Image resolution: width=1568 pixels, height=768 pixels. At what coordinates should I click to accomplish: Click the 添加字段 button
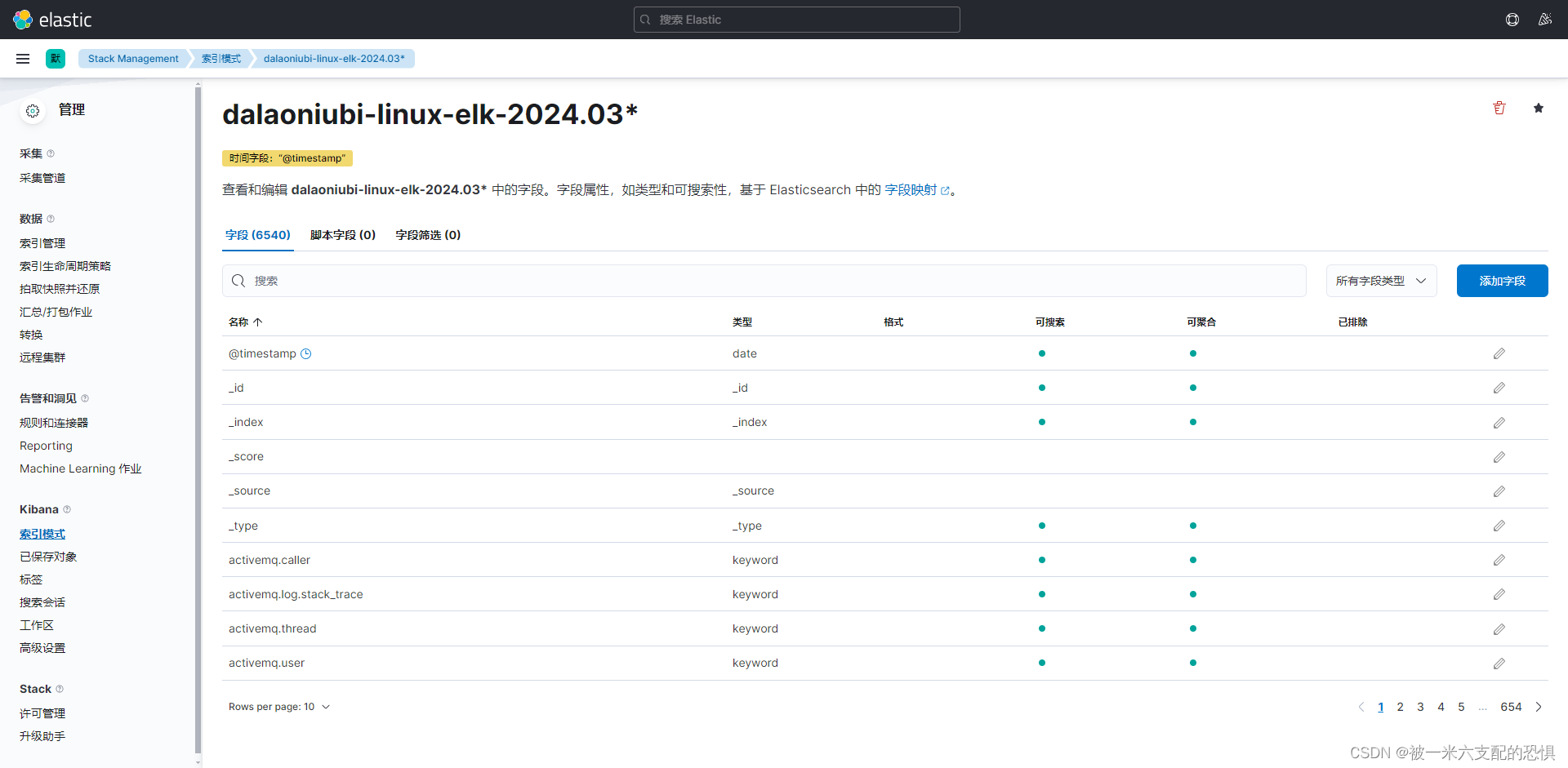coord(1503,281)
